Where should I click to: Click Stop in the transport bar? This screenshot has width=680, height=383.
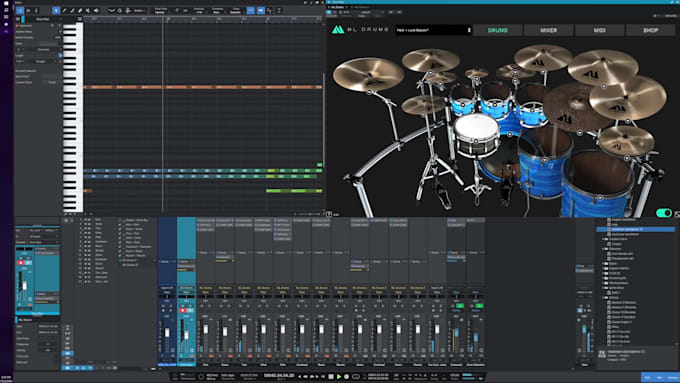[331, 377]
